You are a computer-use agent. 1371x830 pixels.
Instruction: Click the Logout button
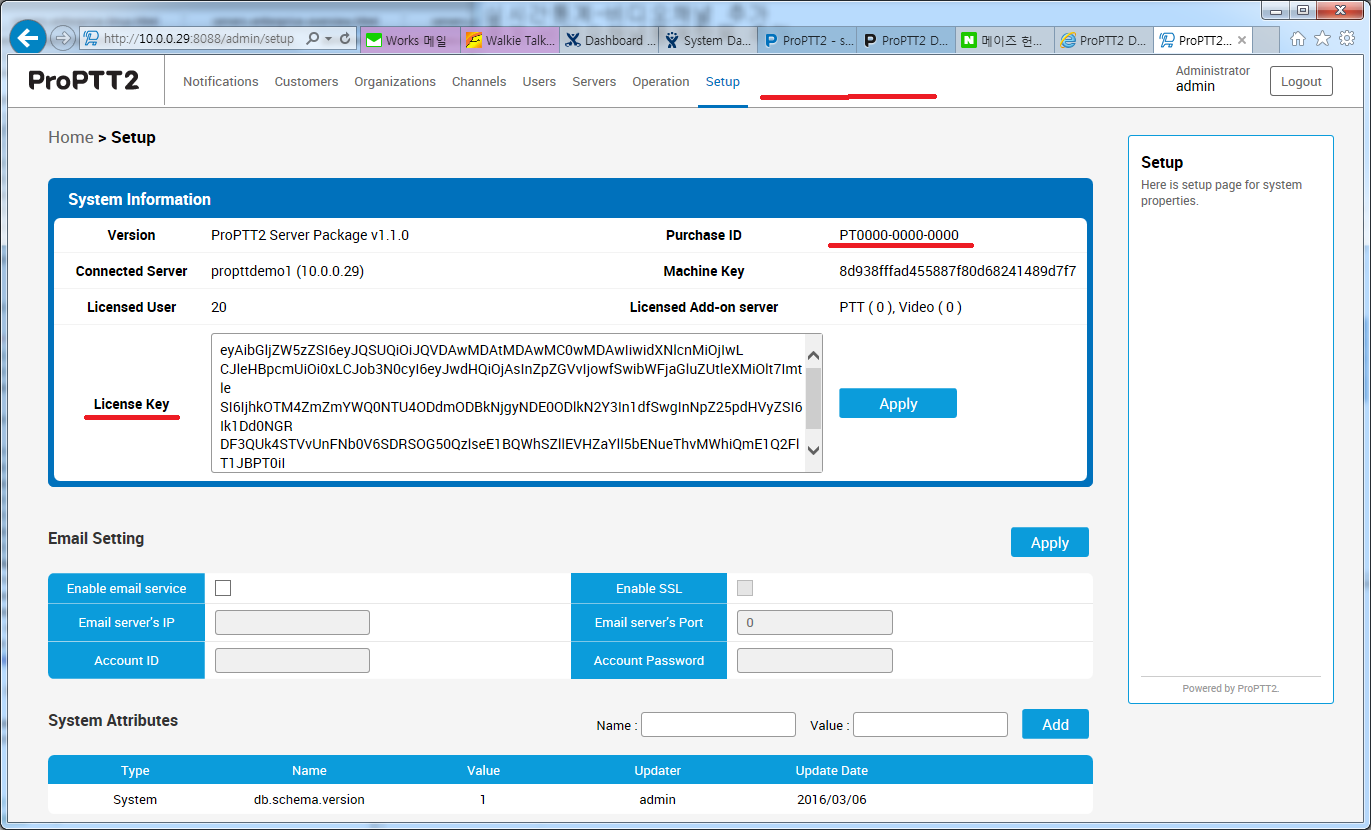tap(1301, 82)
